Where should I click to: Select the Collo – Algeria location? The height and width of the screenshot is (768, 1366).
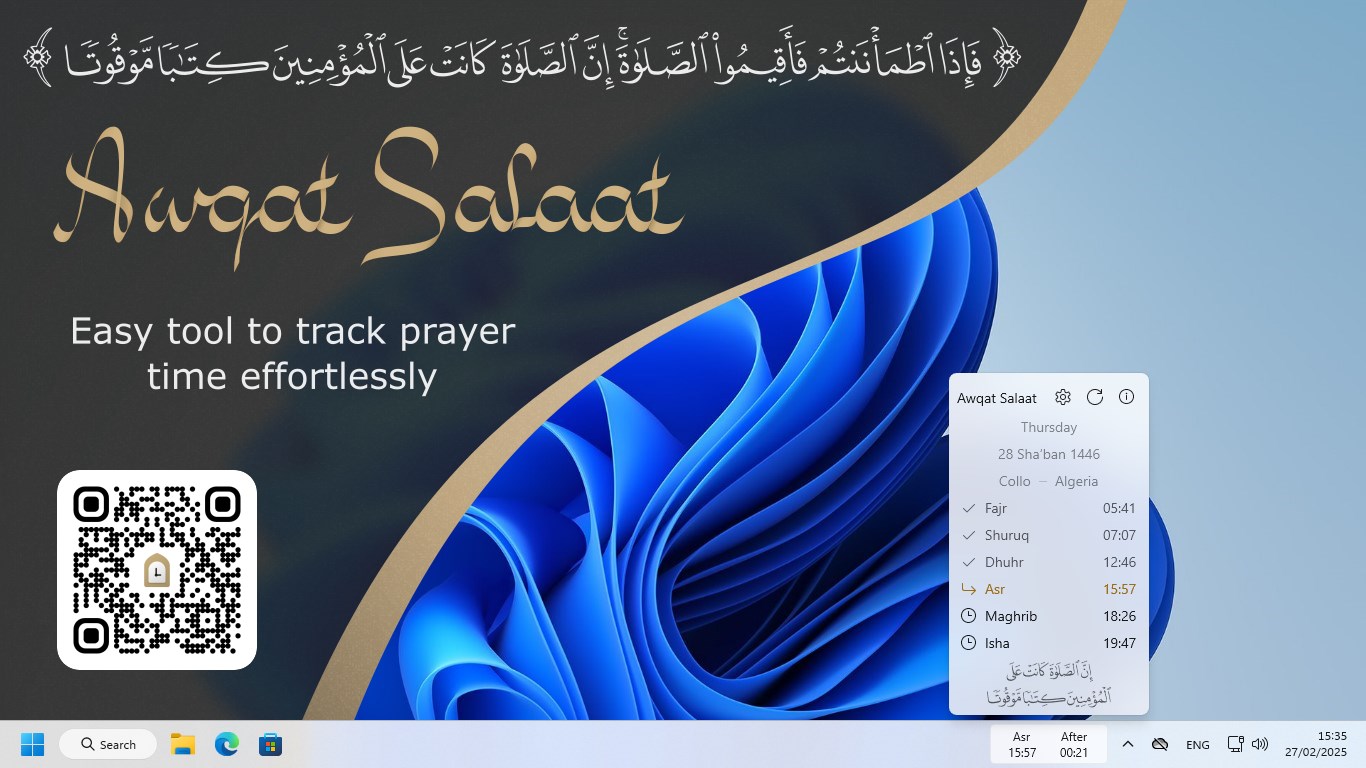pos(1048,481)
